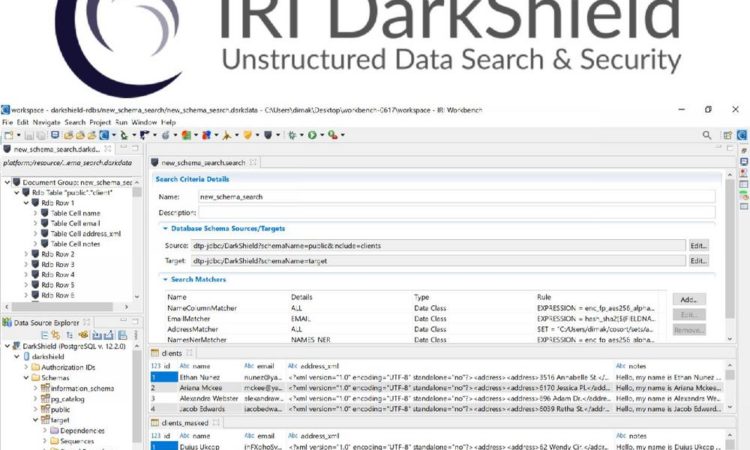Select NameColumnMatcher row in Search Matchers
Image resolution: width=750 pixels, height=450 pixels.
click(x=411, y=308)
